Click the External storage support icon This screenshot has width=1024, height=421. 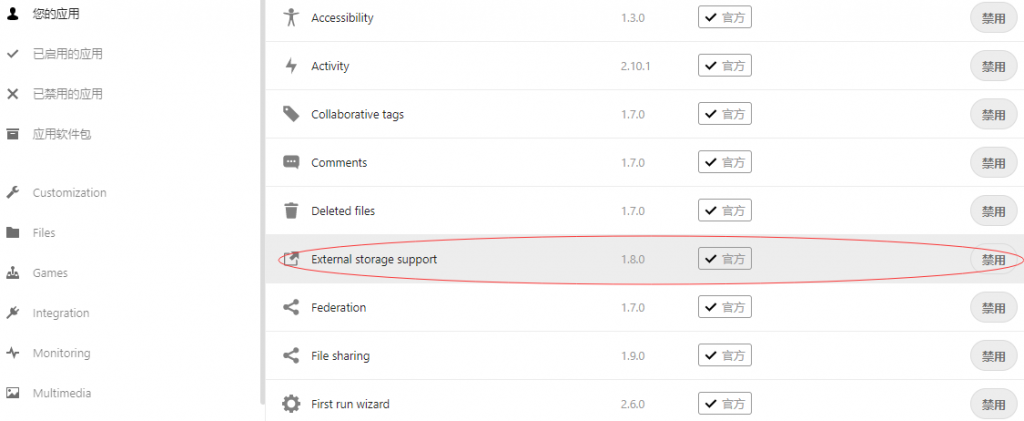click(x=291, y=259)
